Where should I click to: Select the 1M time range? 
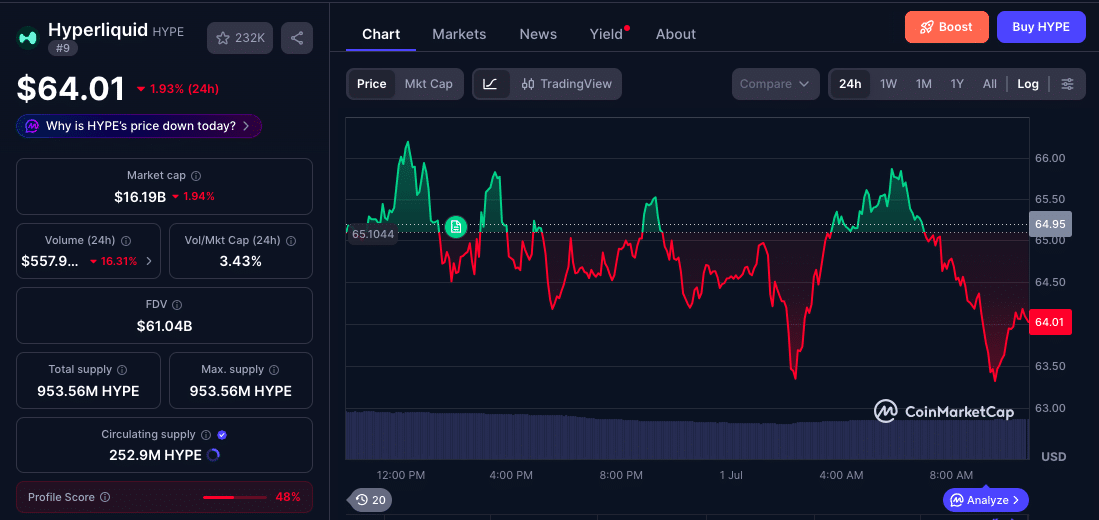(923, 84)
